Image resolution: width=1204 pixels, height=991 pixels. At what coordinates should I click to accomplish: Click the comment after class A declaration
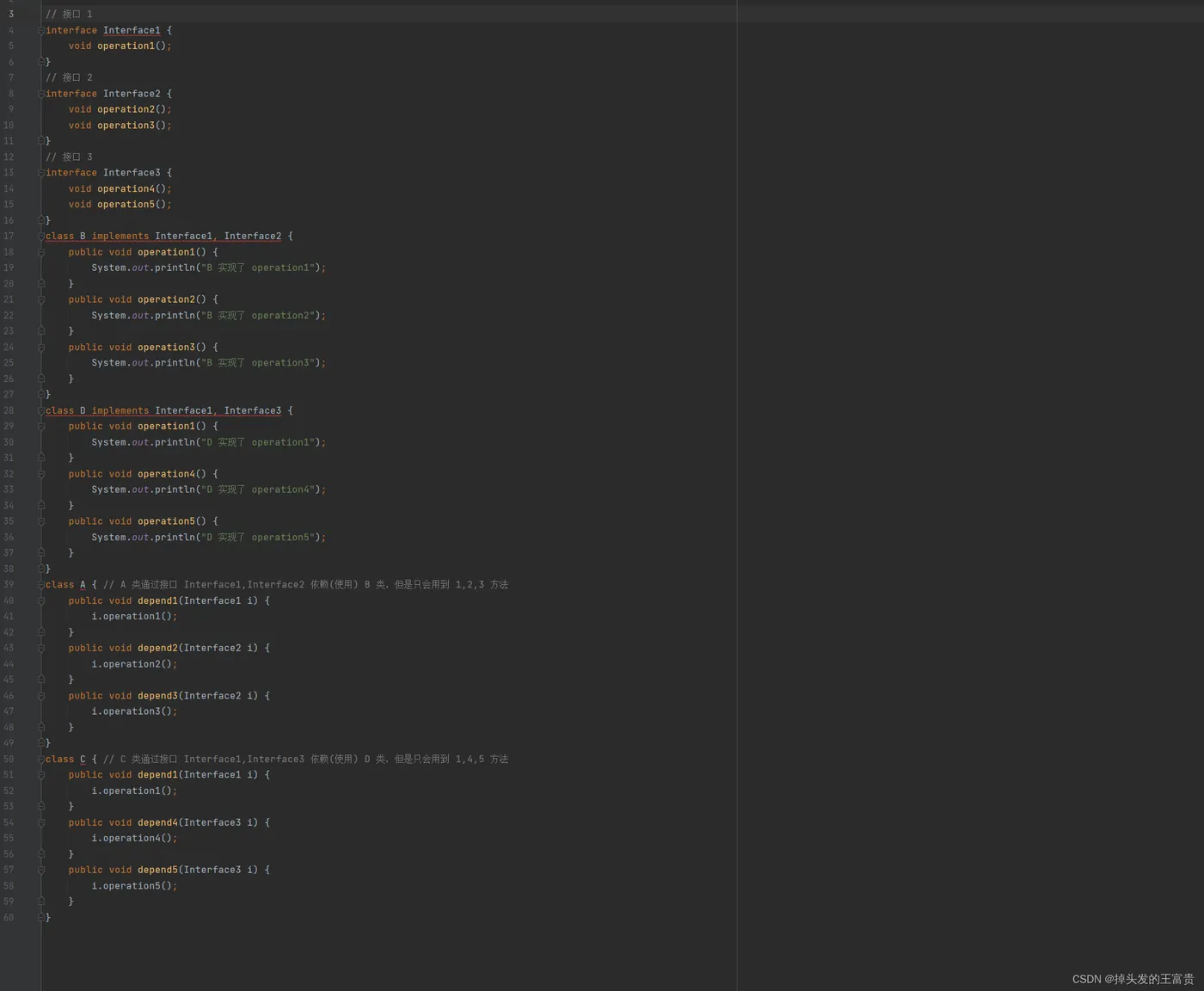pyautogui.click(x=306, y=585)
